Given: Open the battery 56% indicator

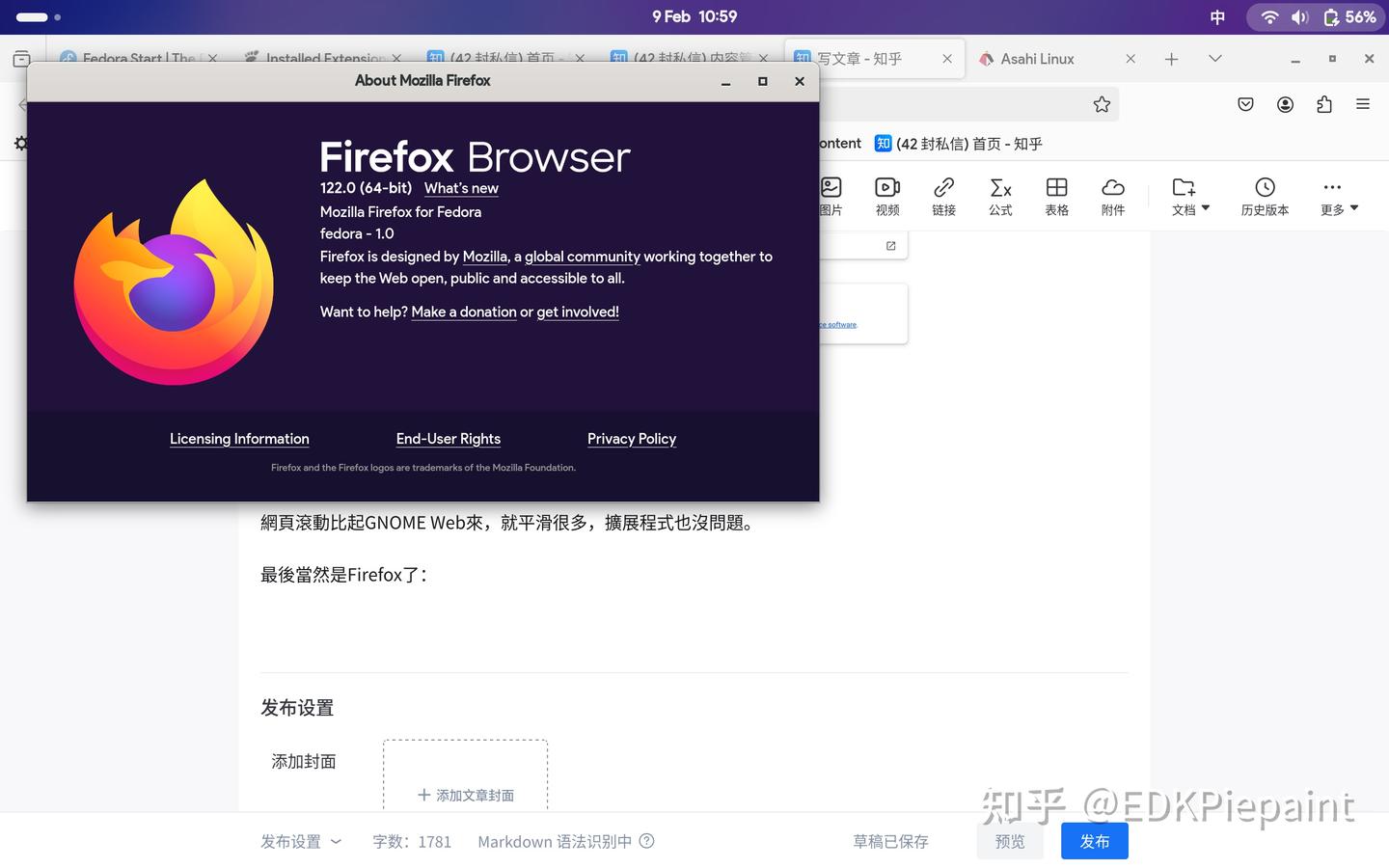Looking at the screenshot, I should click(x=1349, y=17).
